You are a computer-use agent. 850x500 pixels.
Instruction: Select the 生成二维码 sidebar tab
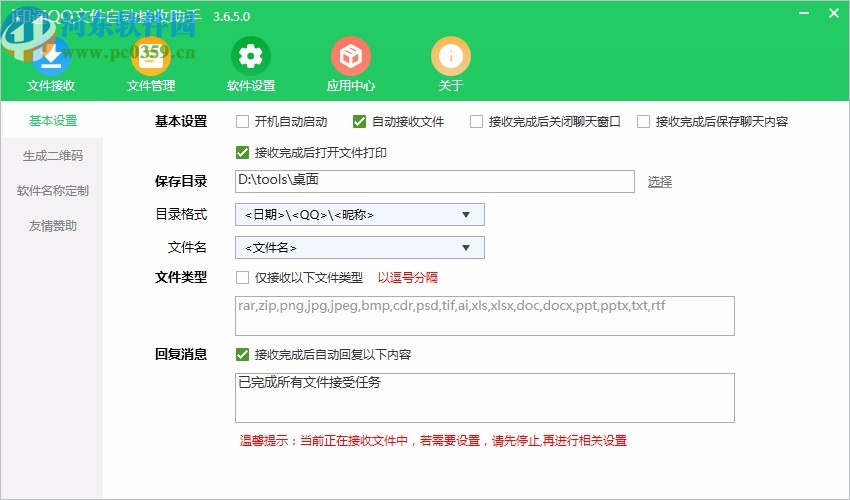53,156
